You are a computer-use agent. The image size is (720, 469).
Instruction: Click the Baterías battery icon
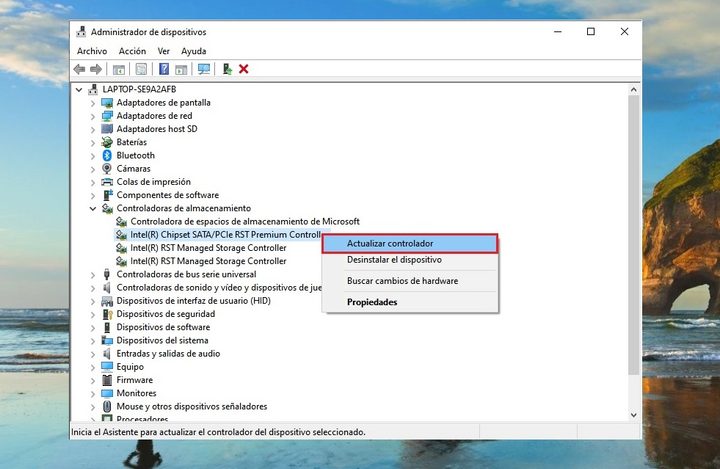point(107,142)
